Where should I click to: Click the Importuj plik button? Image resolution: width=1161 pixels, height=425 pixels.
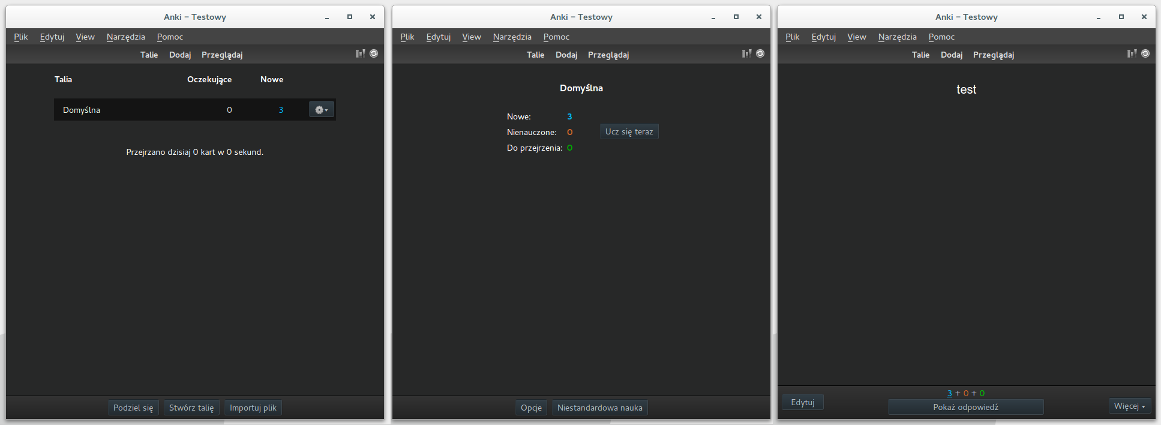pos(253,407)
